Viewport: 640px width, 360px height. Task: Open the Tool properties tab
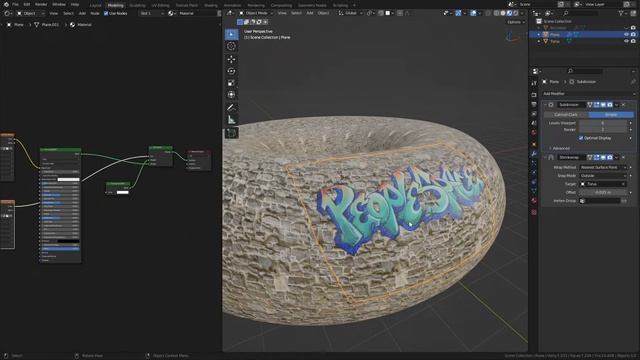coord(534,83)
